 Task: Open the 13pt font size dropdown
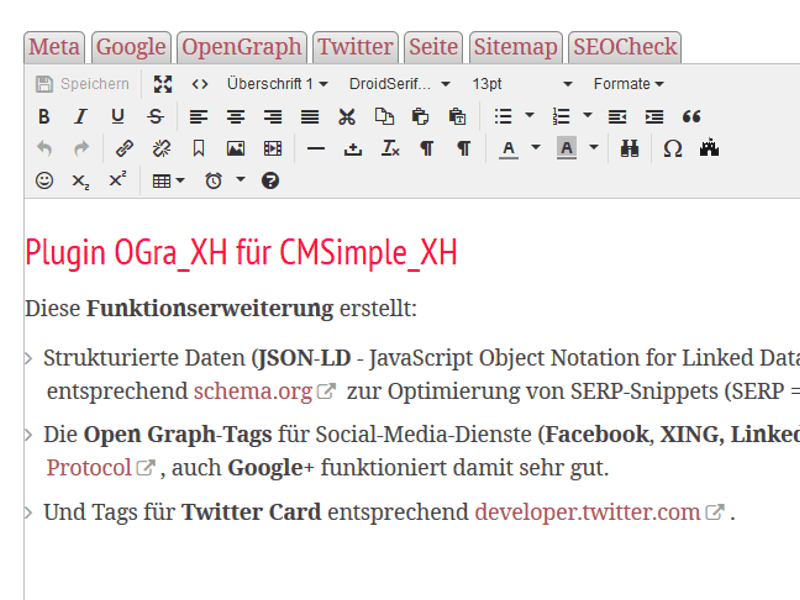[x=522, y=84]
